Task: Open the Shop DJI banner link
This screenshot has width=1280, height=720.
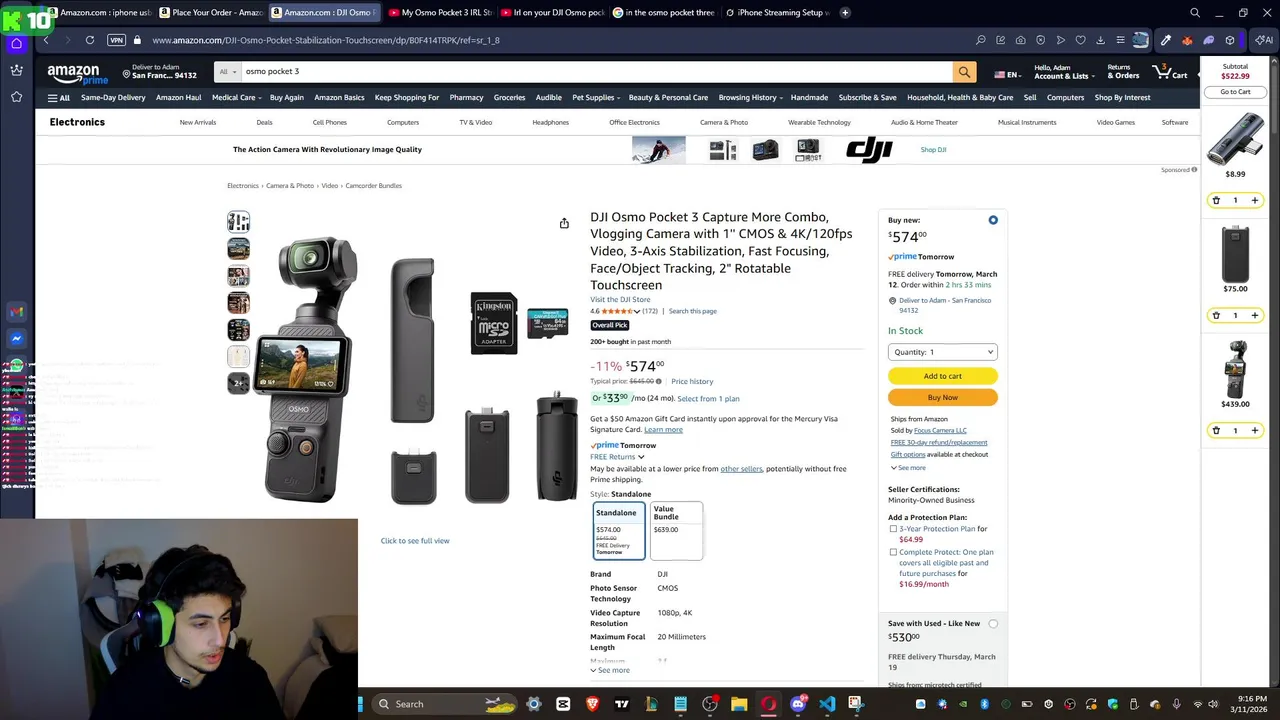Action: click(933, 150)
